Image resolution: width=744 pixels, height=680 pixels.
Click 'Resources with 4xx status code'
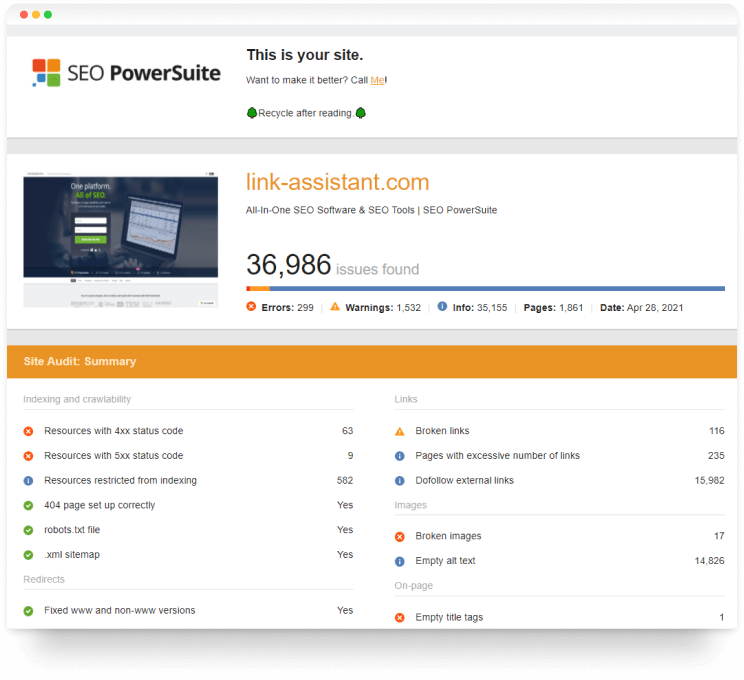click(113, 431)
